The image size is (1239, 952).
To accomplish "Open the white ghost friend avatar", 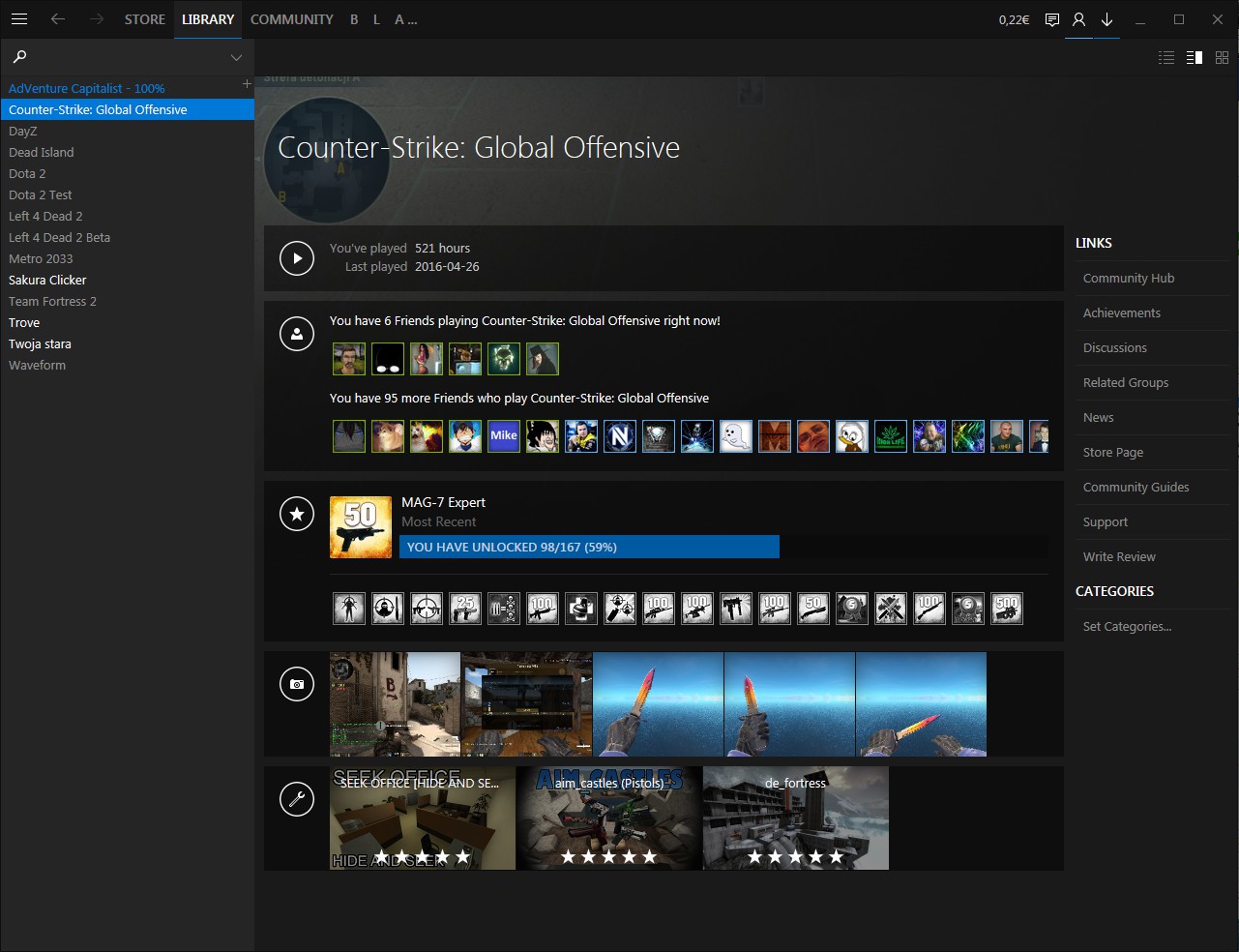I will 736,436.
